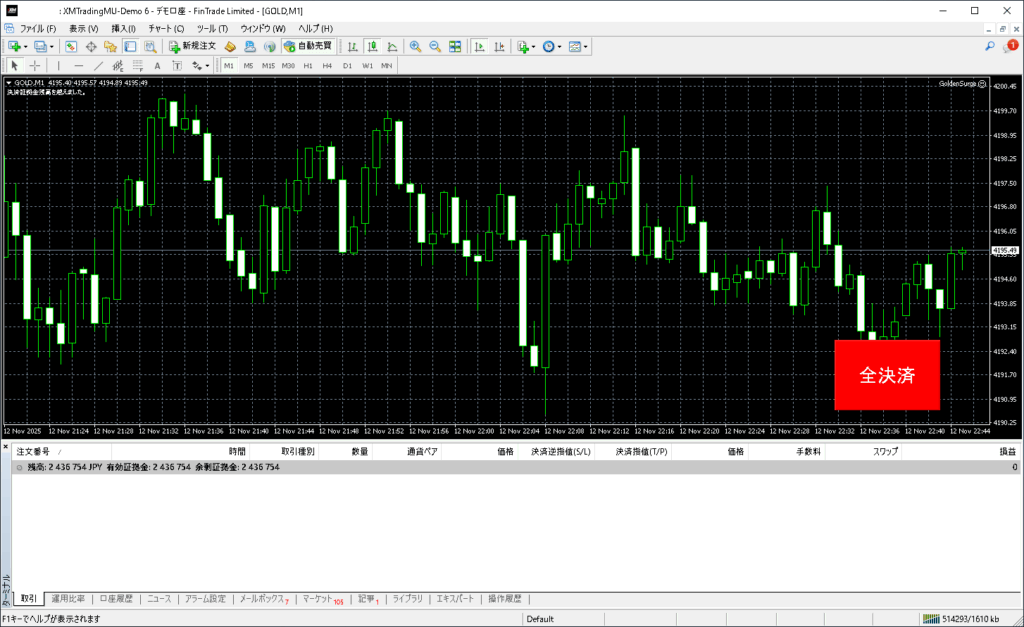The width and height of the screenshot is (1024, 627).
Task: Expand the profiles dropdown arrow
Action: point(51,47)
